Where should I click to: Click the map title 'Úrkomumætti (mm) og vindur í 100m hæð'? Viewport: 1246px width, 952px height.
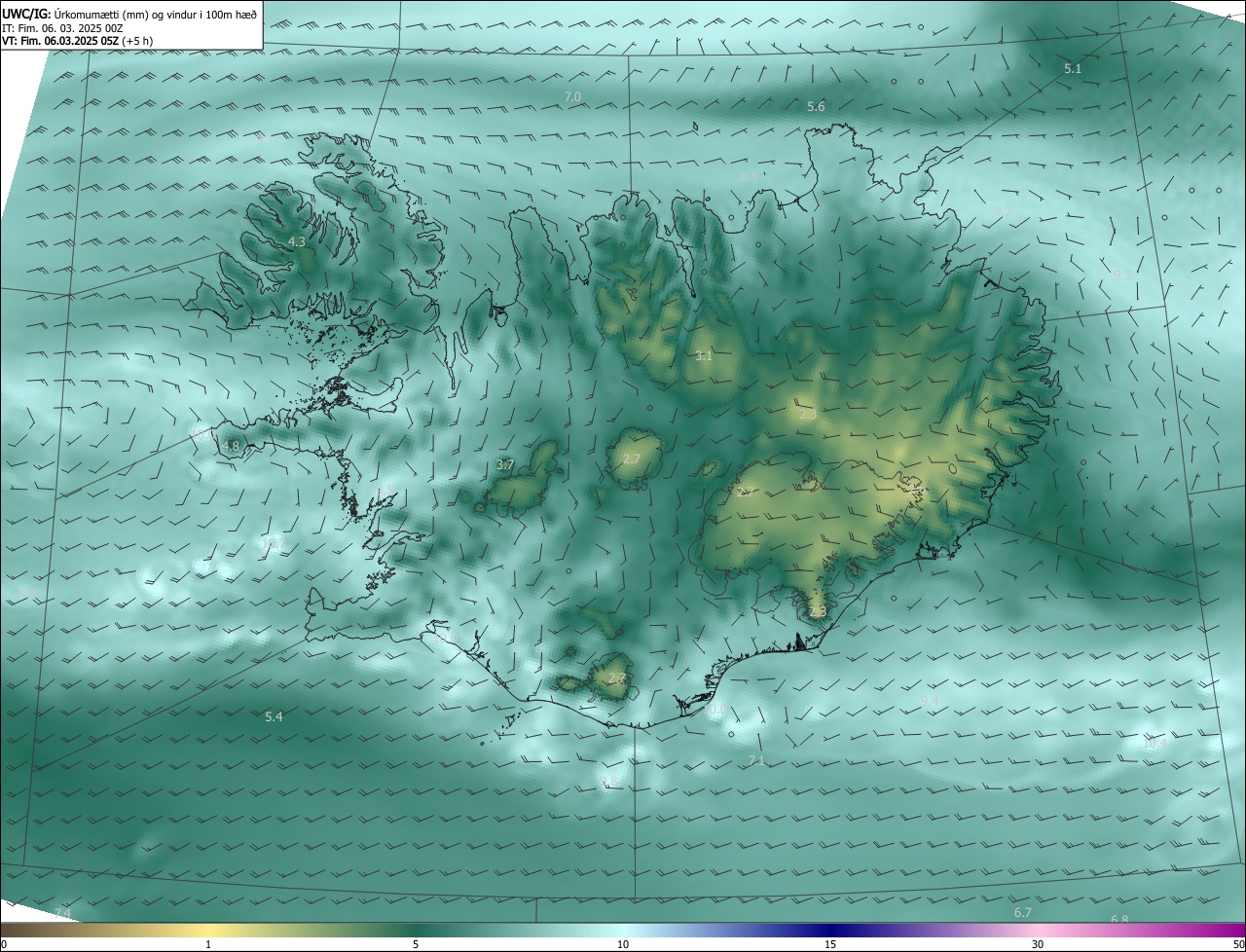pyautogui.click(x=156, y=14)
